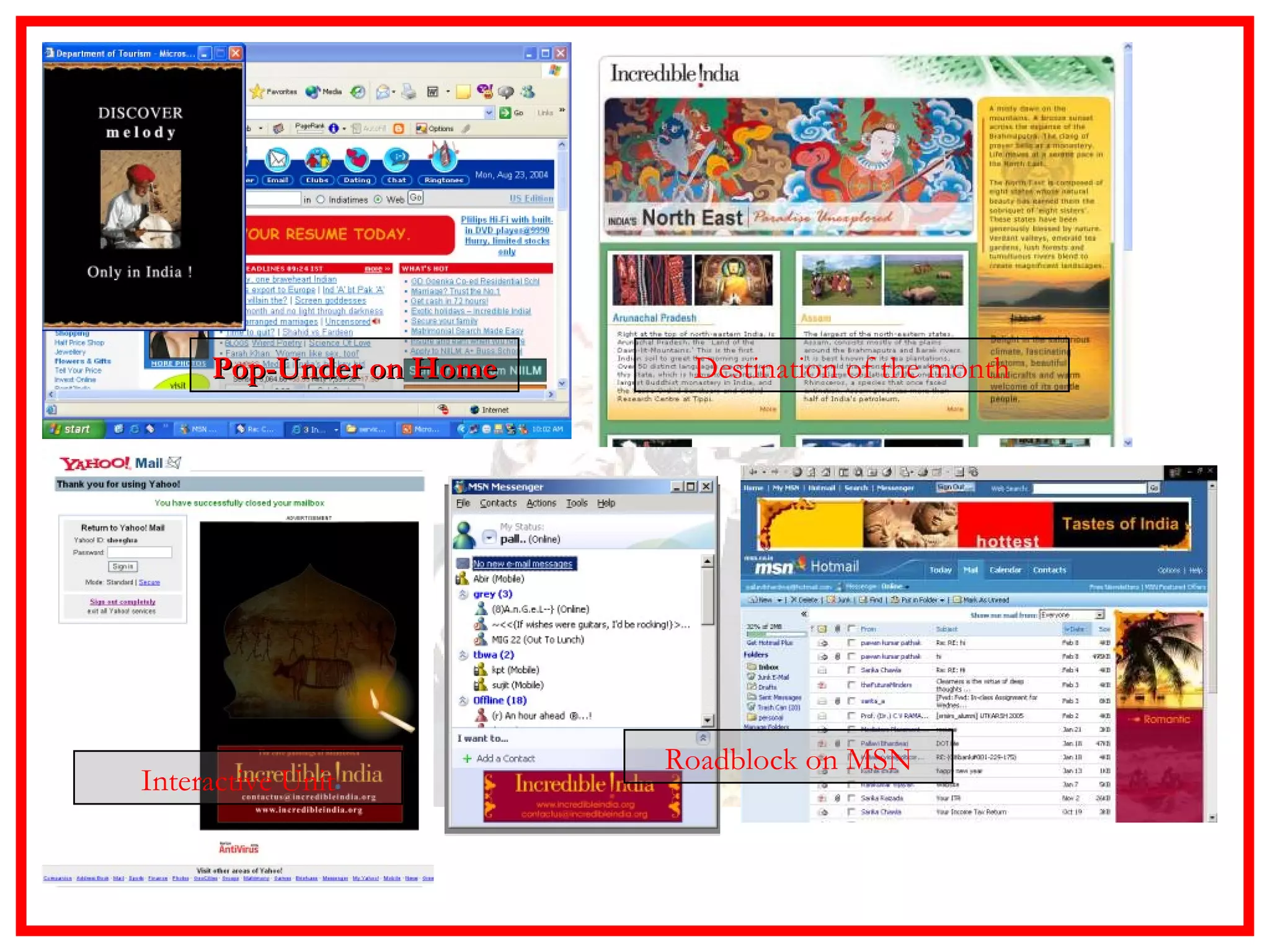Open History with the green clock icon
This screenshot has height=952, width=1270.
pos(358,92)
